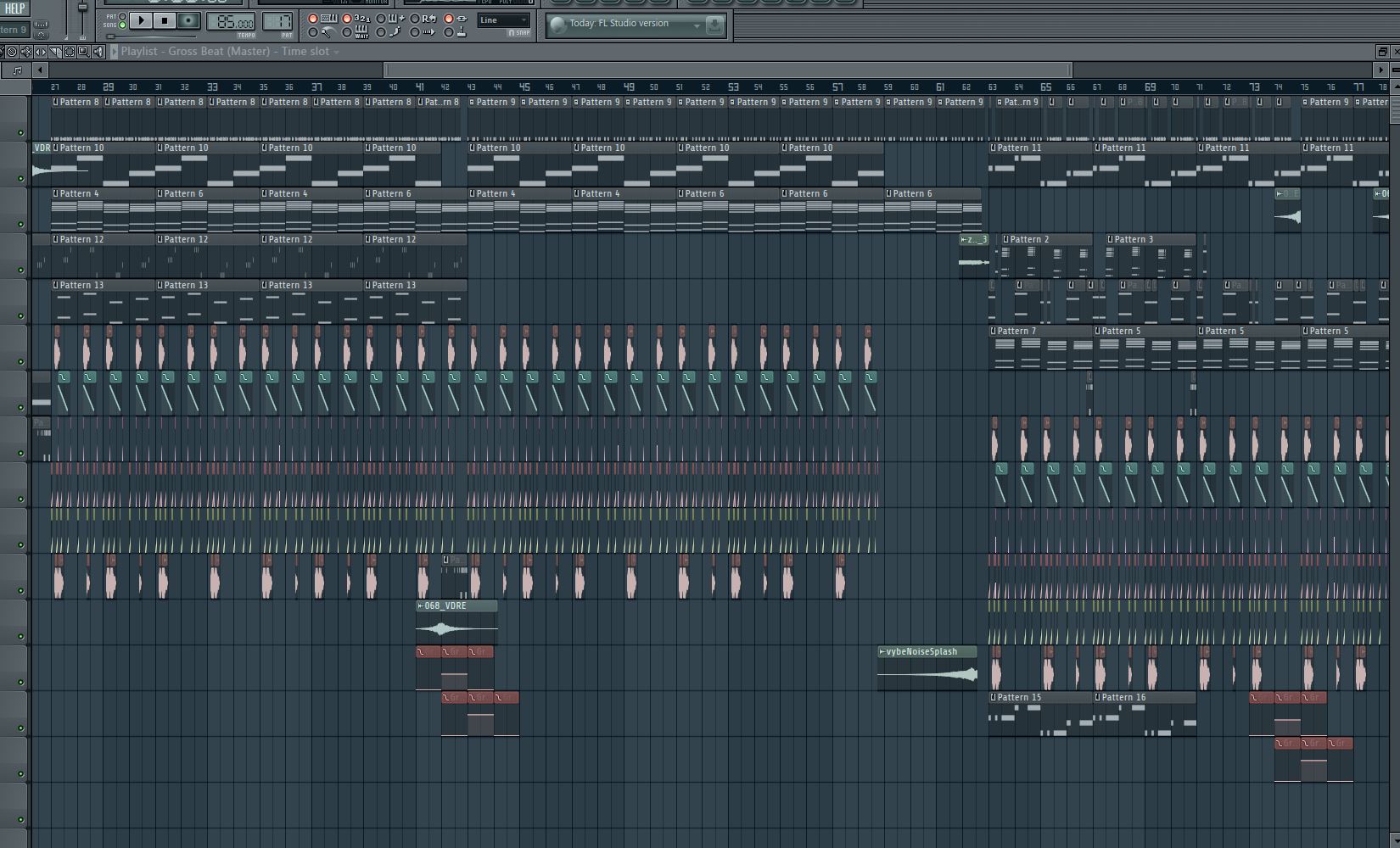Screen dimensions: 1400x848
Task: Mute the track containing Pattern 13 clips
Action: tap(20, 315)
